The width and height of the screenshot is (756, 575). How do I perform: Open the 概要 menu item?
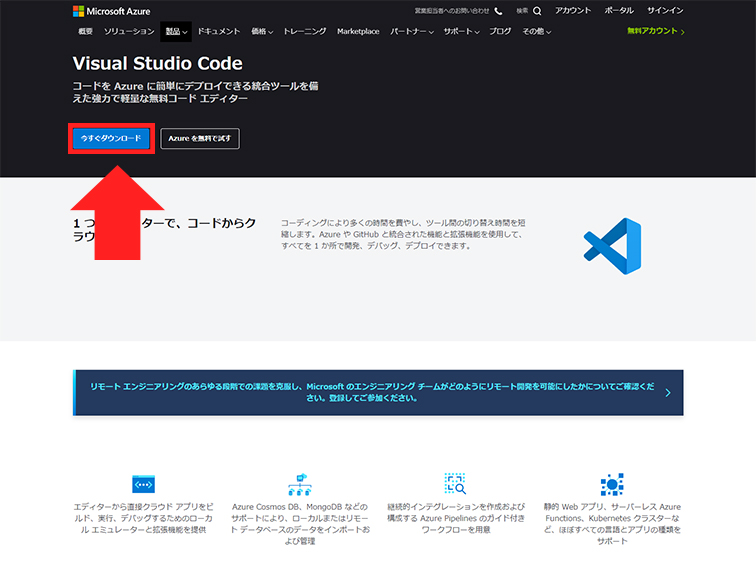[x=85, y=31]
